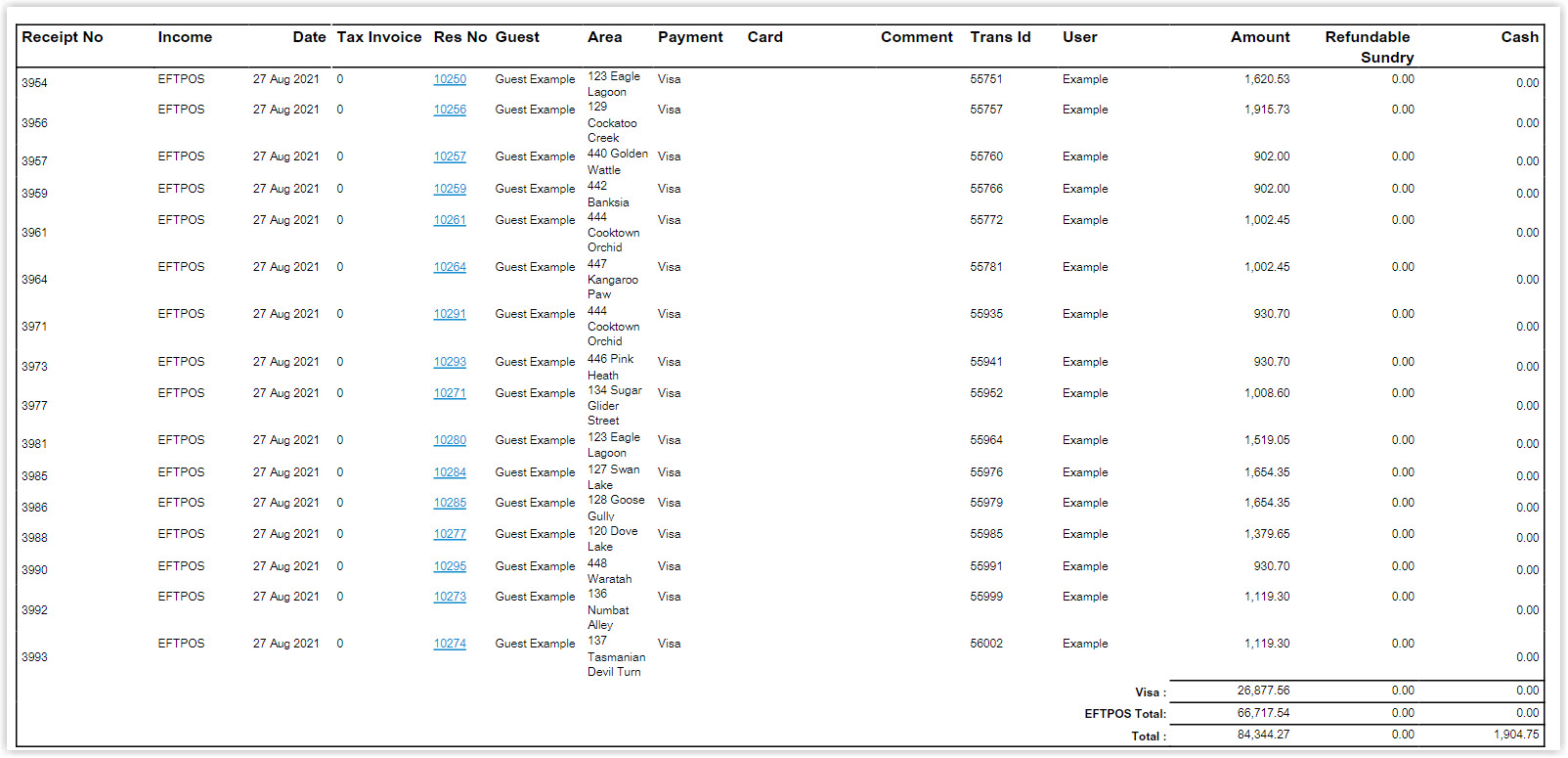Open reservation link 10256
The width and height of the screenshot is (1568, 758).
pos(450,110)
